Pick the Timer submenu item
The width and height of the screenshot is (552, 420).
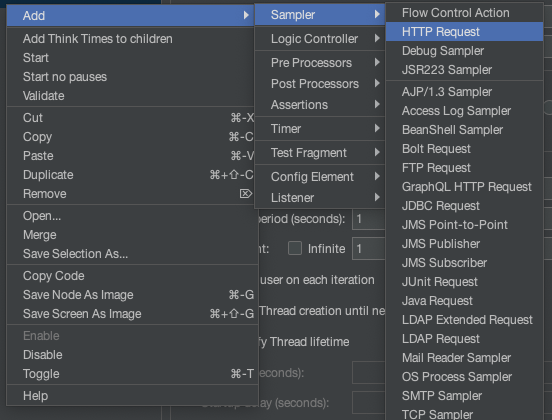pyautogui.click(x=319, y=128)
